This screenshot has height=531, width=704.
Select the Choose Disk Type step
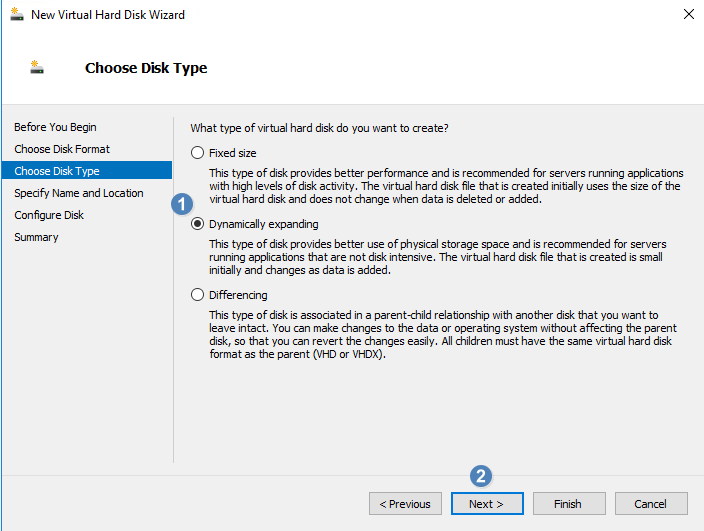(87, 171)
